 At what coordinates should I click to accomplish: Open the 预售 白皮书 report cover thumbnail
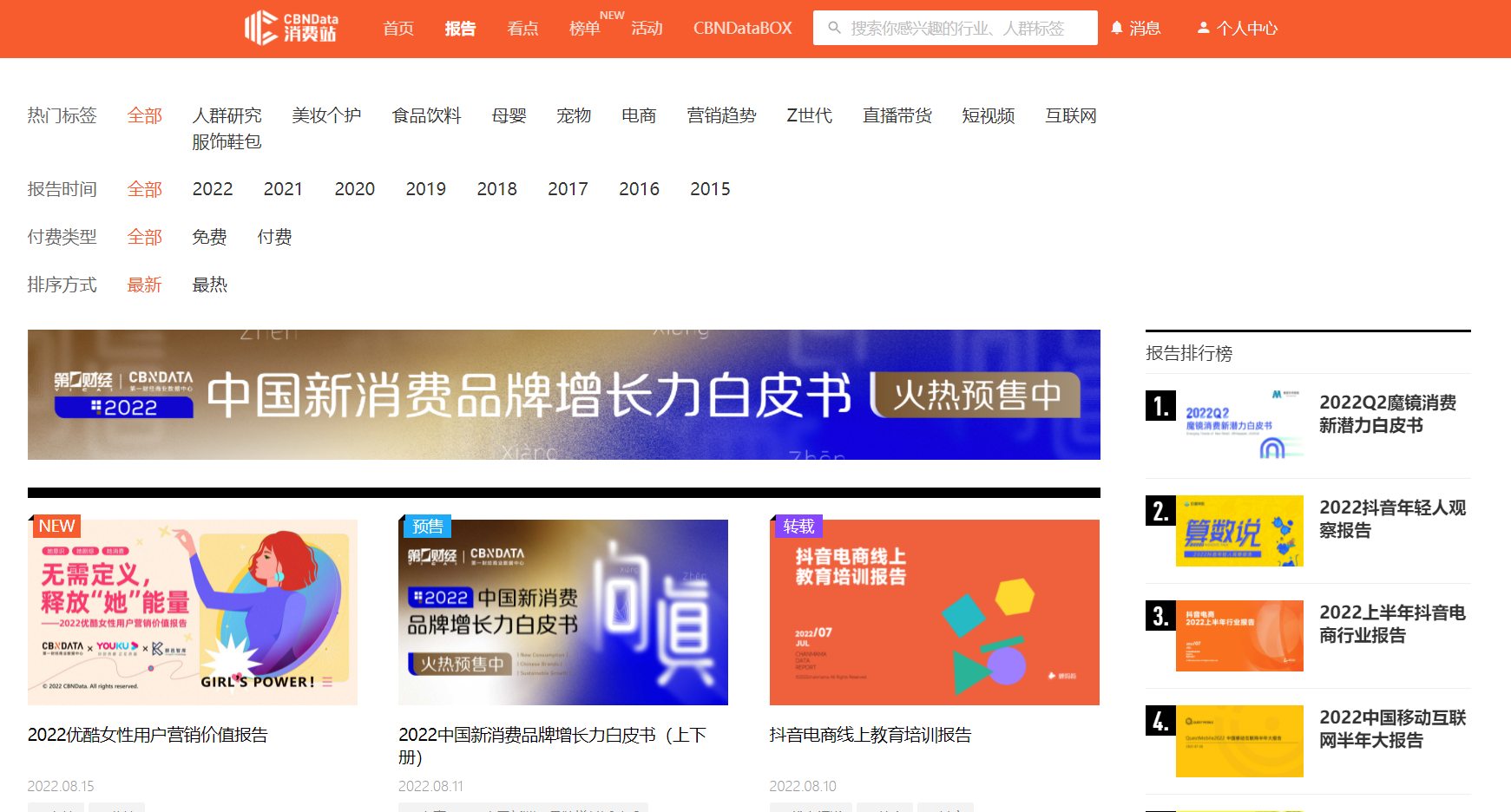(x=563, y=612)
